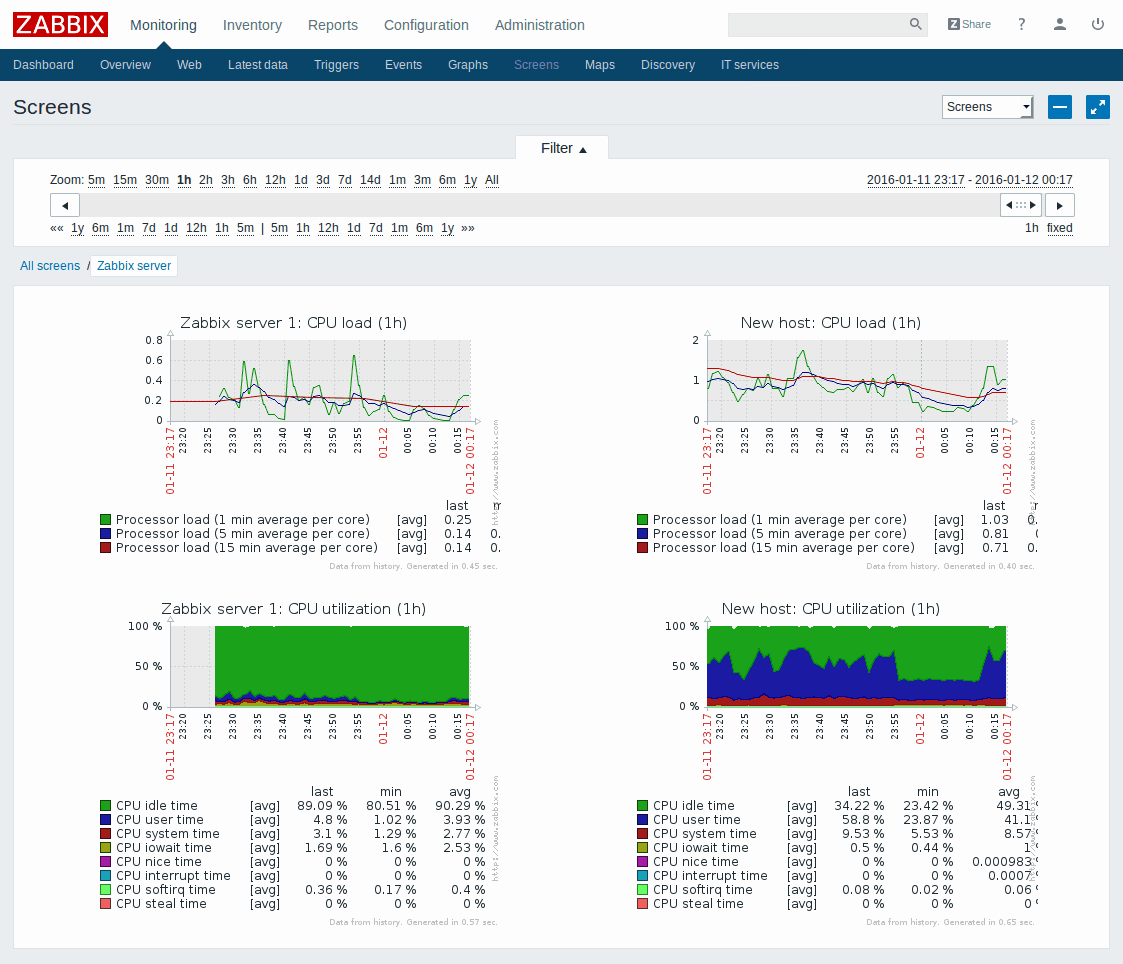Open the Screens dropdown selector
The image size is (1123, 964).
[x=987, y=107]
